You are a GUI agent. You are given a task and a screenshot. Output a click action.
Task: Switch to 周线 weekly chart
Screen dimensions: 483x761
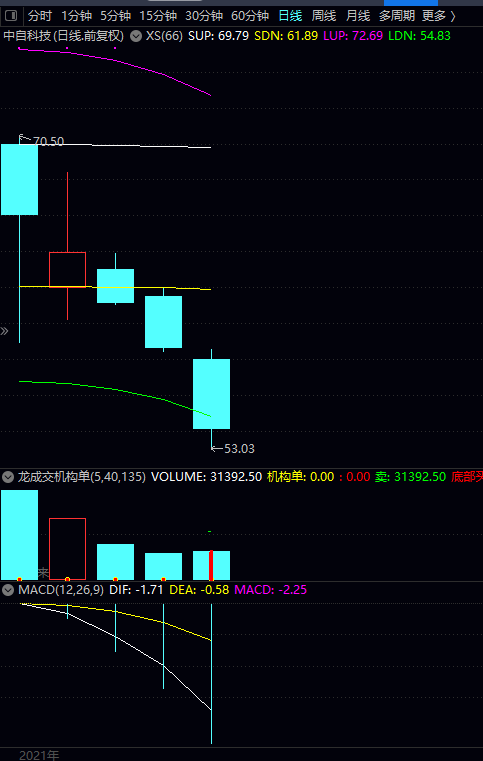tap(324, 16)
